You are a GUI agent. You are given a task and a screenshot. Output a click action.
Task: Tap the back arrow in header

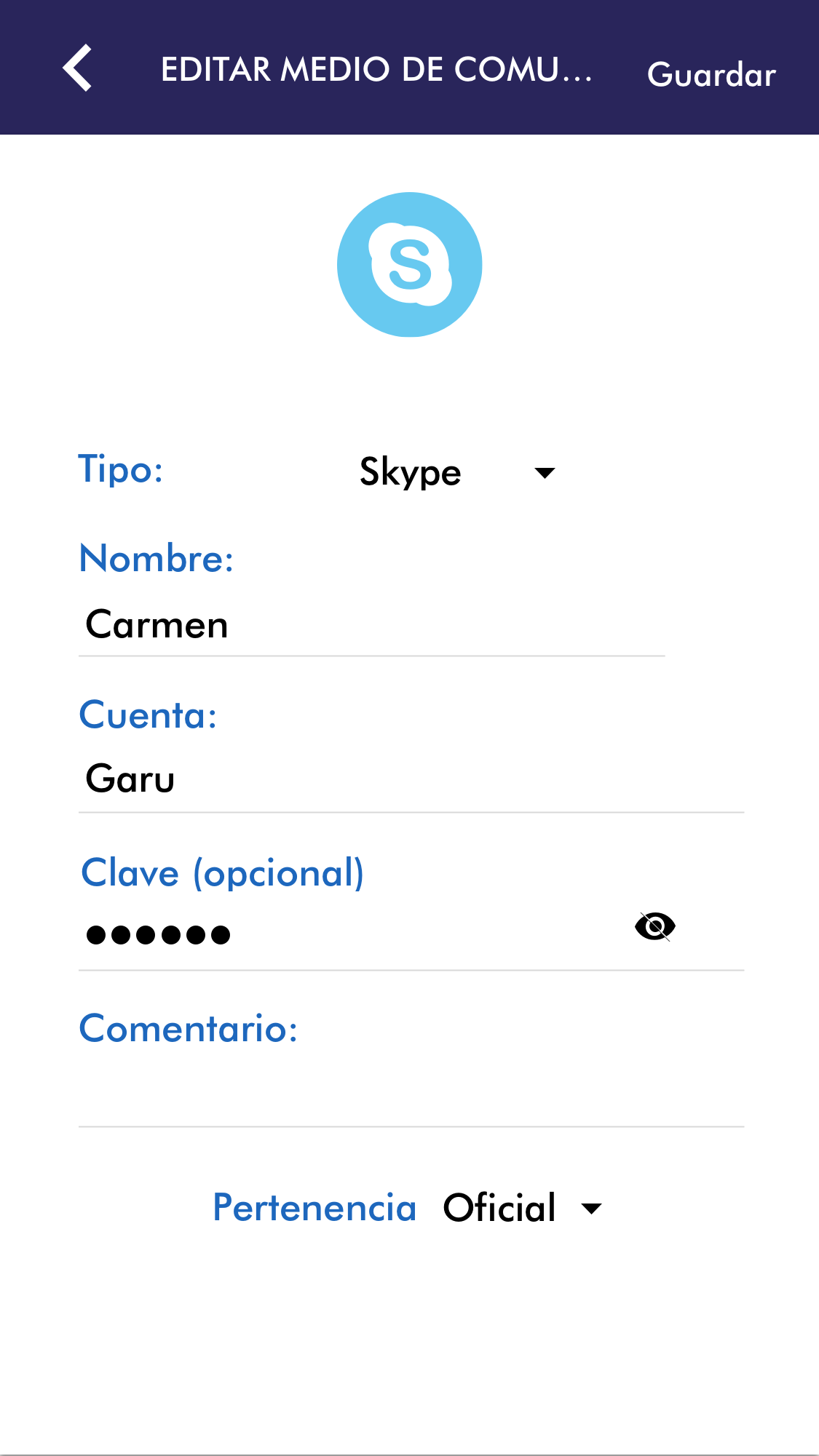point(77,68)
